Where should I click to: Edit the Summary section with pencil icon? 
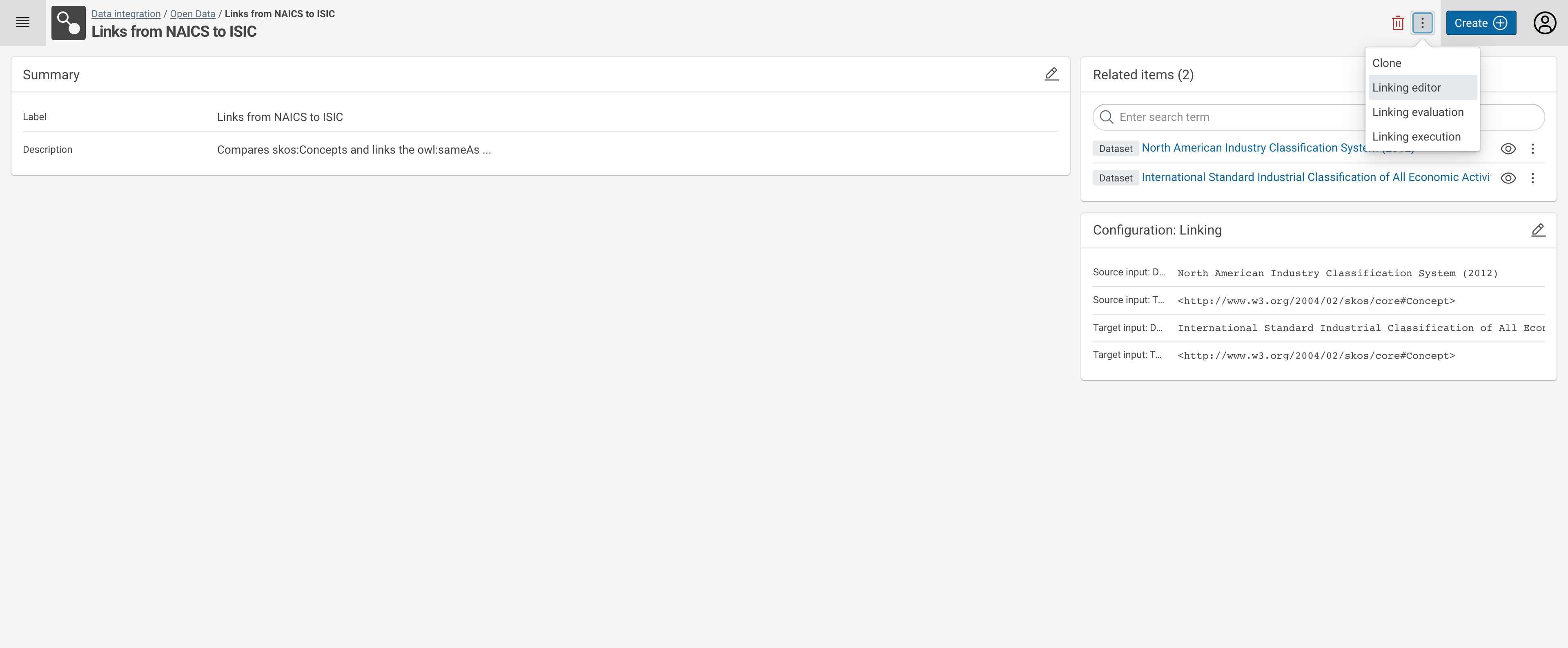click(x=1051, y=74)
